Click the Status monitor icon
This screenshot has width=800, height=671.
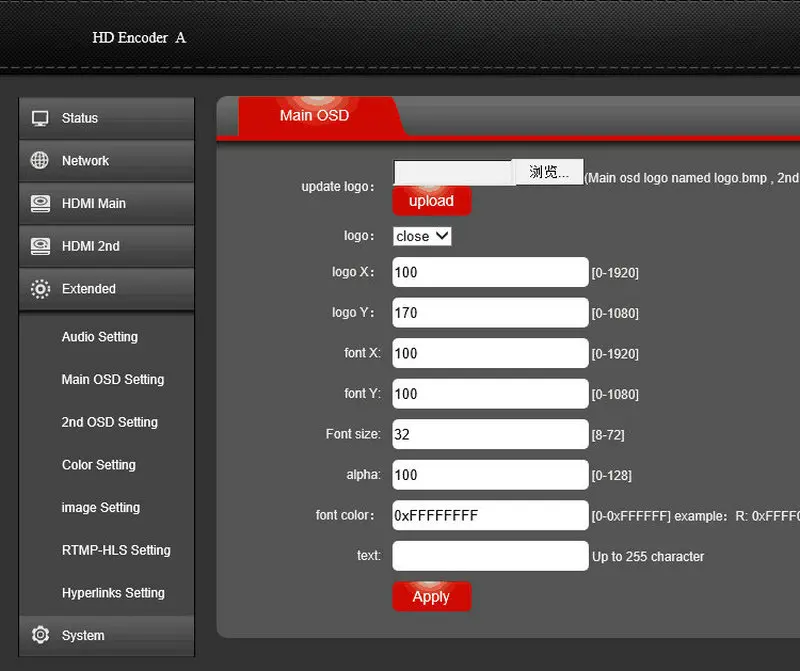click(x=40, y=118)
